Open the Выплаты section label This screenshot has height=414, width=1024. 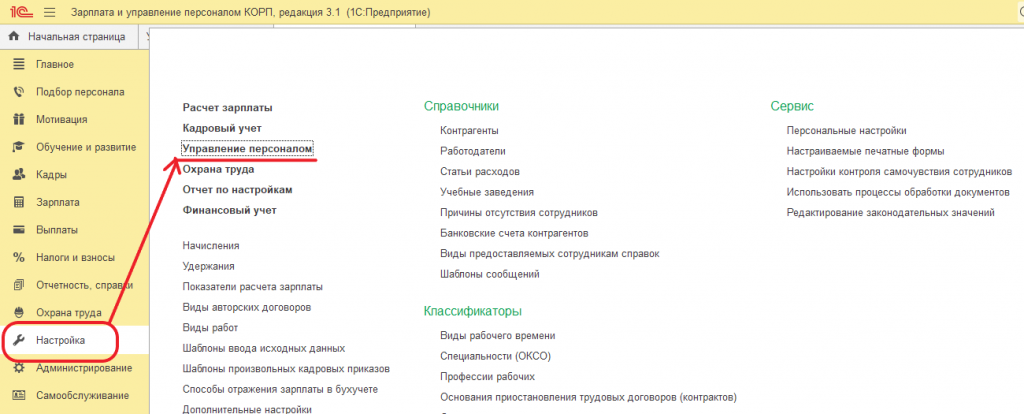57,230
